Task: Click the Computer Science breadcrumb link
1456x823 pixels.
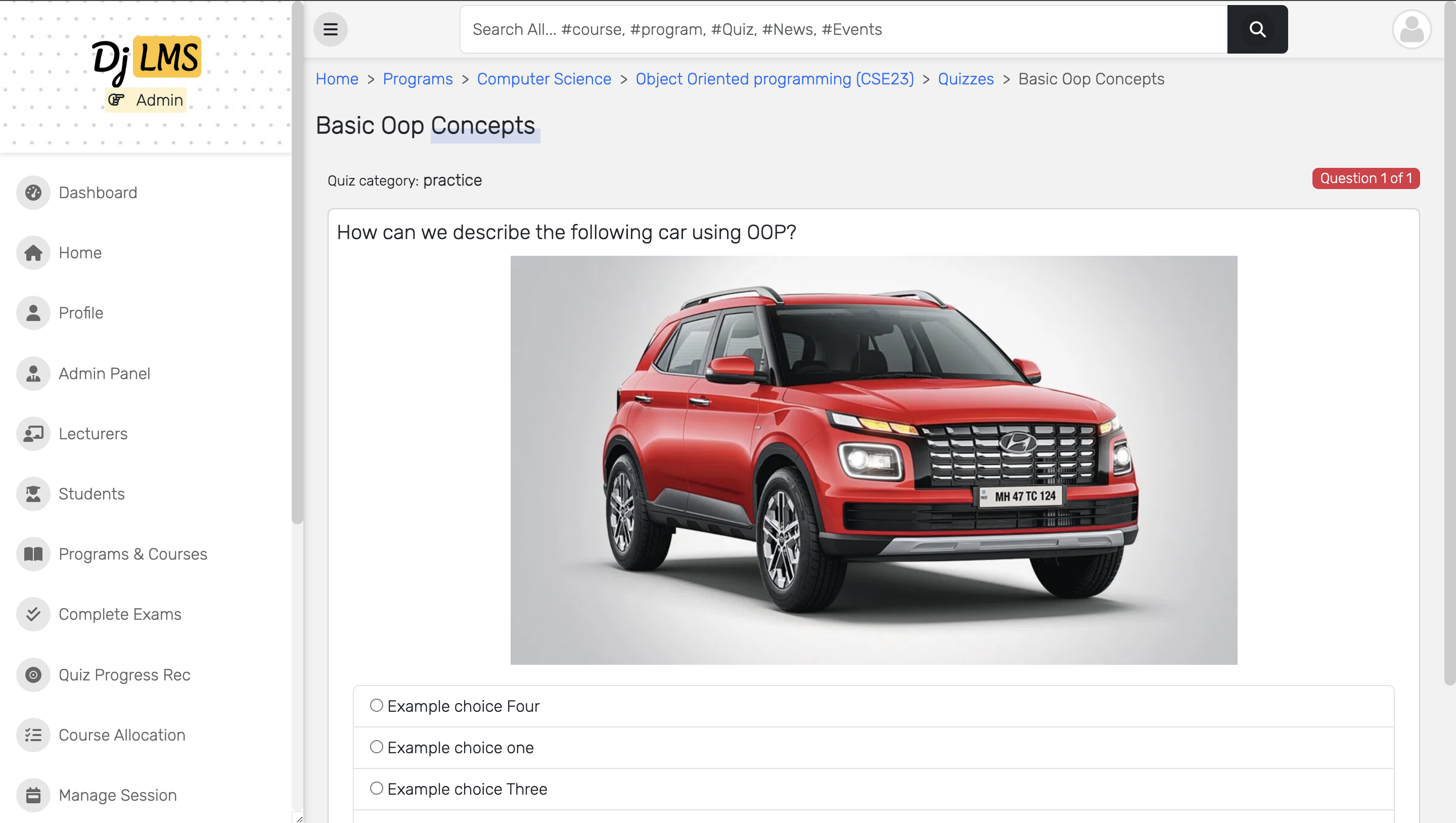Action: point(544,79)
